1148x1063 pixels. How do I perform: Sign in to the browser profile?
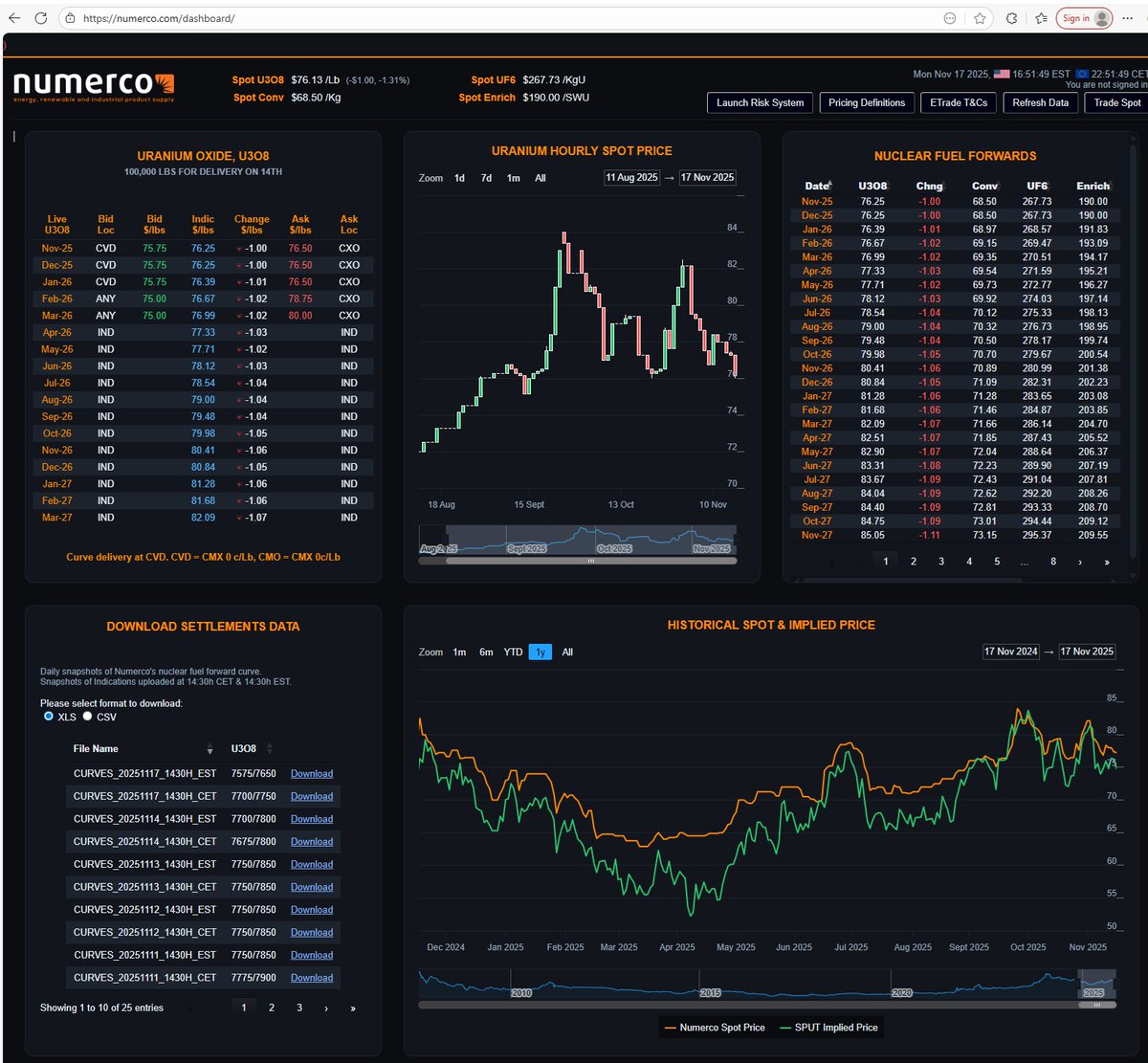pyautogui.click(x=1084, y=18)
